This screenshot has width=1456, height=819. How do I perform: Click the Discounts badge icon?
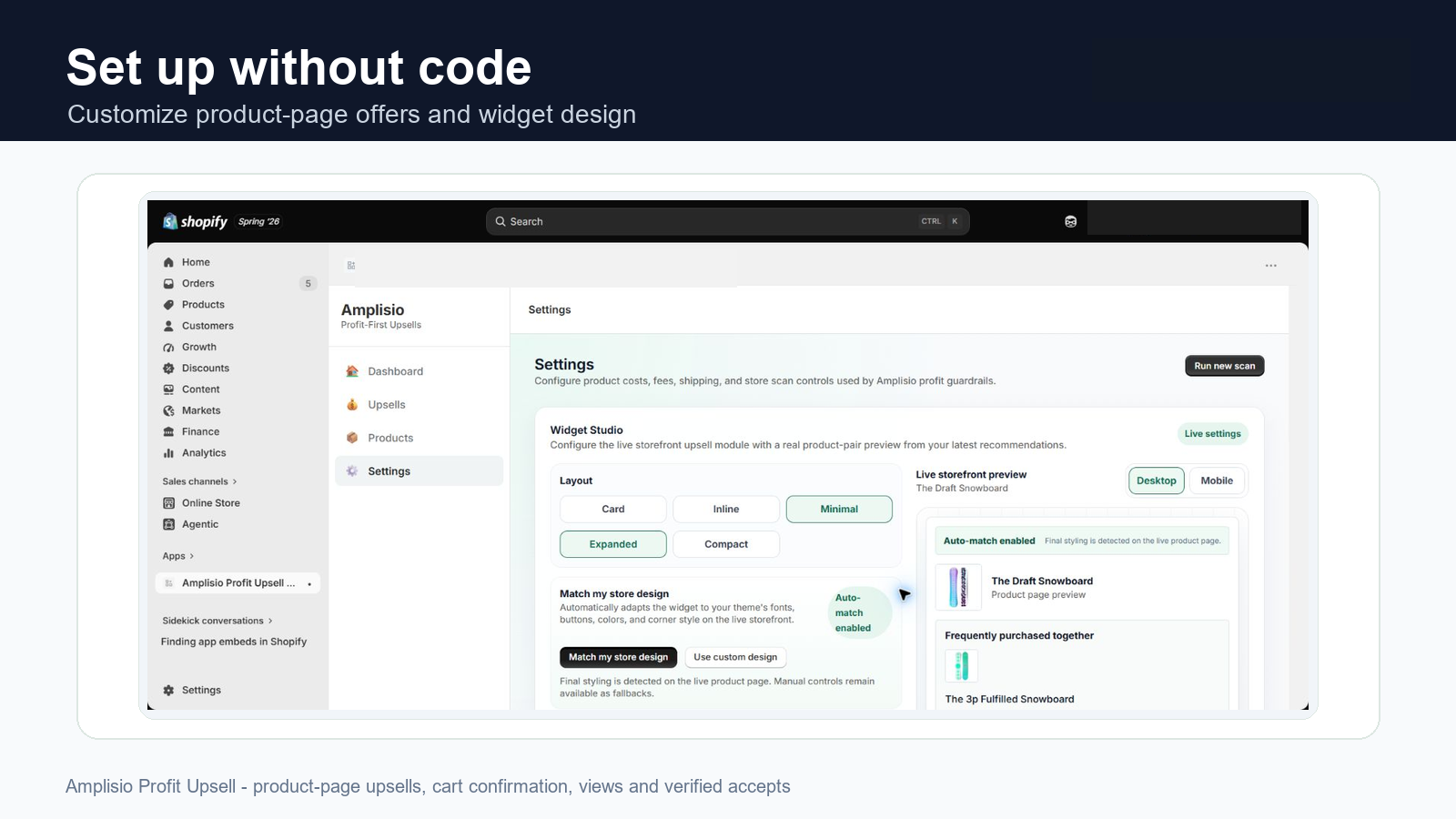(168, 369)
